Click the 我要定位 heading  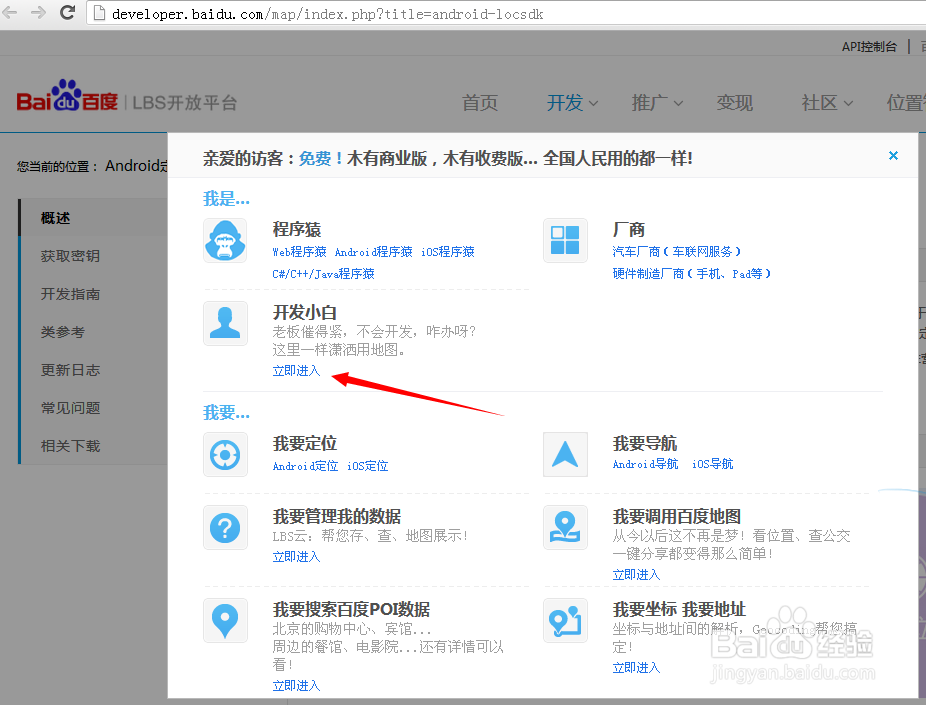pyautogui.click(x=305, y=443)
